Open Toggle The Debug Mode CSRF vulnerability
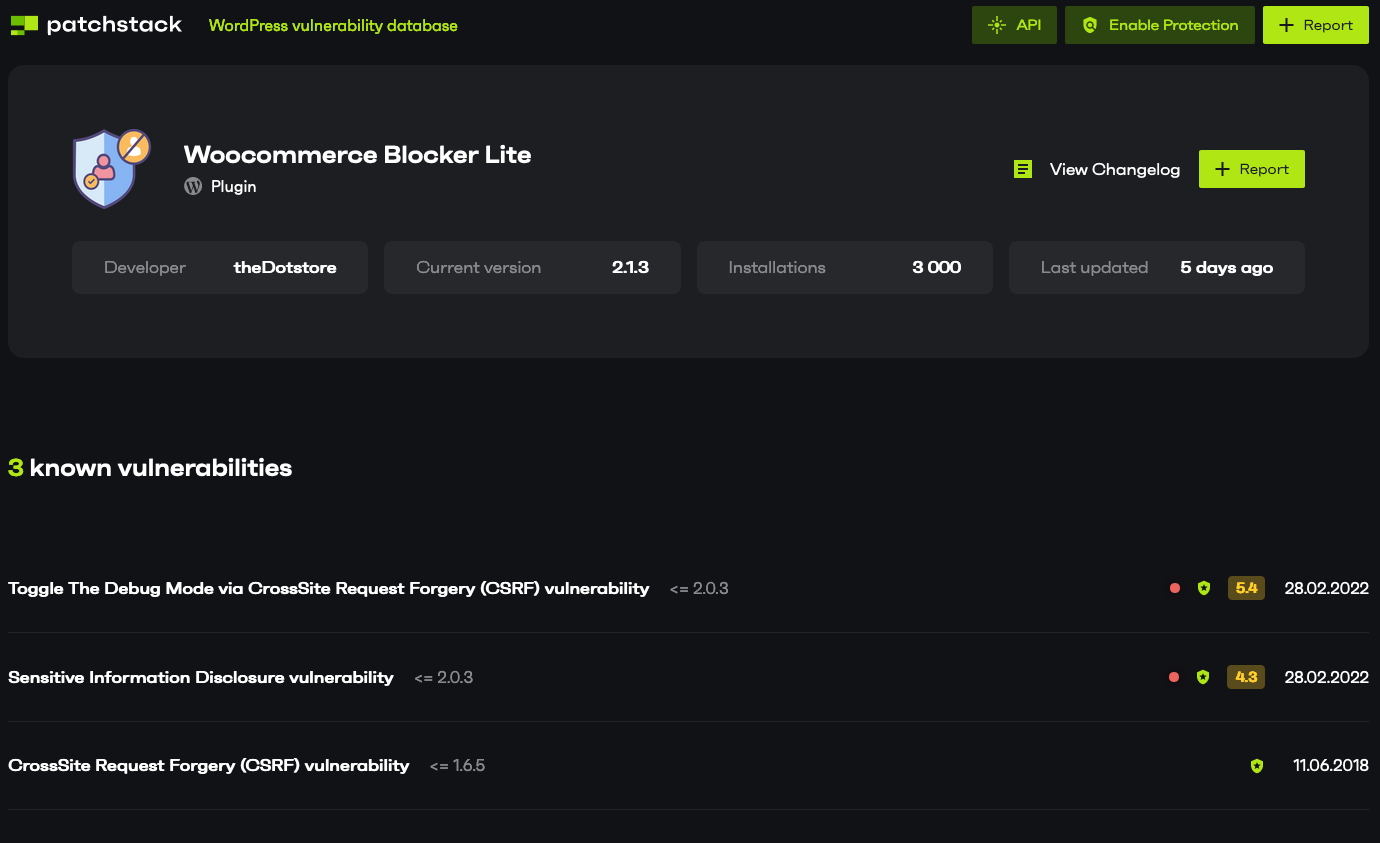This screenshot has height=843, width=1380. pos(329,588)
